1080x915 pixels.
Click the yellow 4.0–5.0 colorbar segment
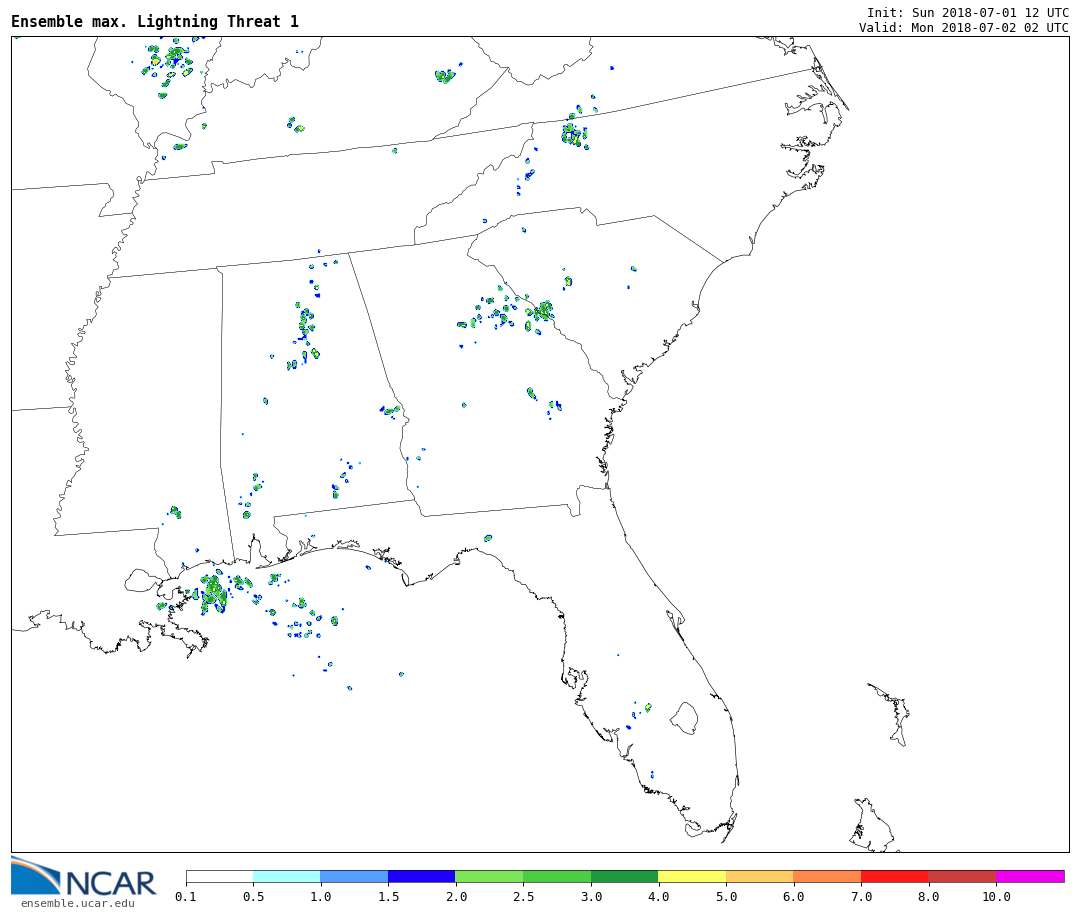(692, 876)
